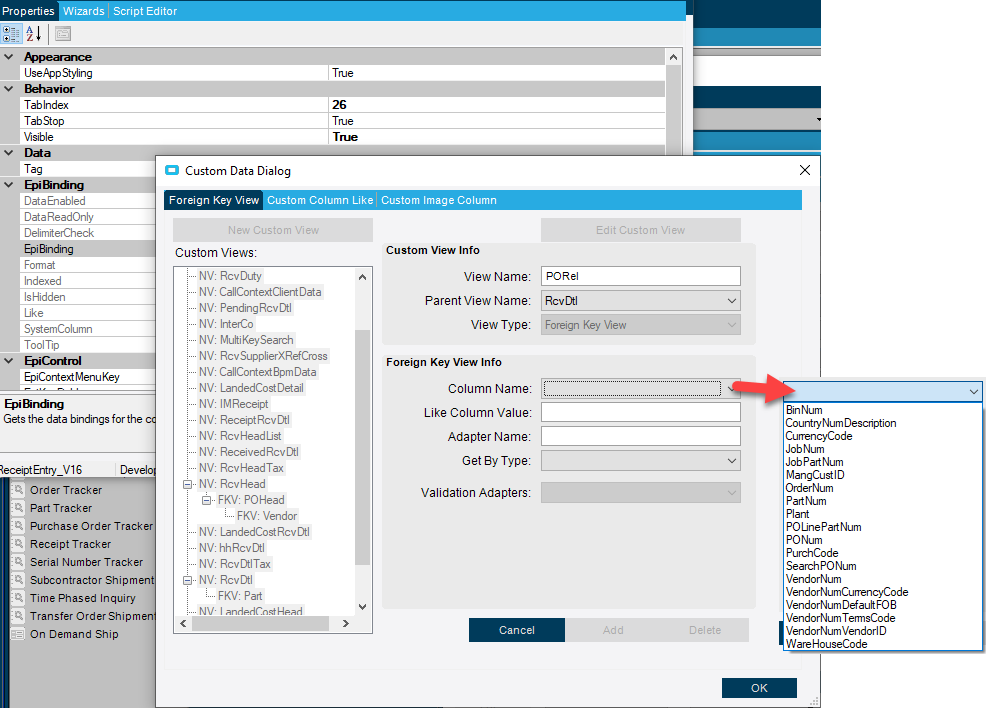Open the Get By Type dropdown
The image size is (986, 708).
(x=732, y=461)
